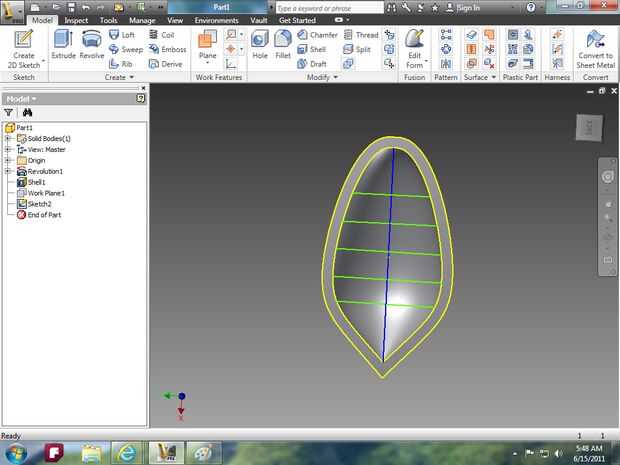Screen dimensions: 620x465
Task: Open File Explorer folder in taskbar
Action: pyautogui.click(x=92, y=454)
